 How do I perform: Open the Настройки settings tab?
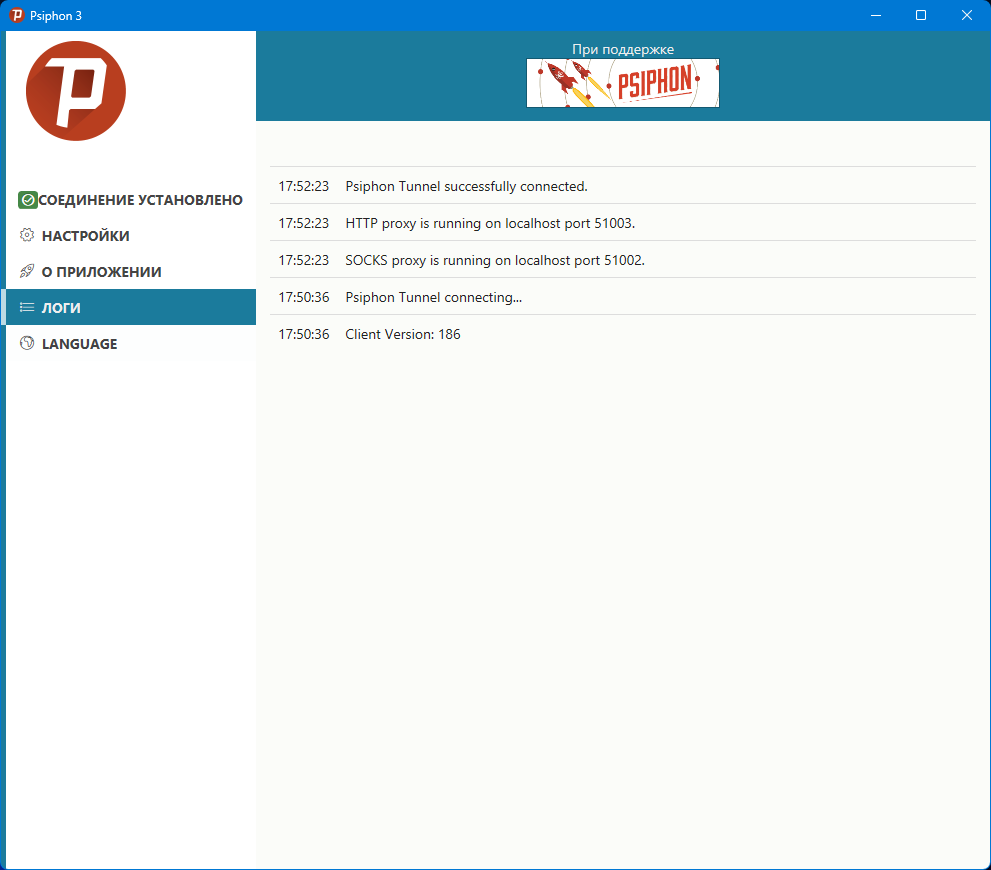tap(131, 236)
